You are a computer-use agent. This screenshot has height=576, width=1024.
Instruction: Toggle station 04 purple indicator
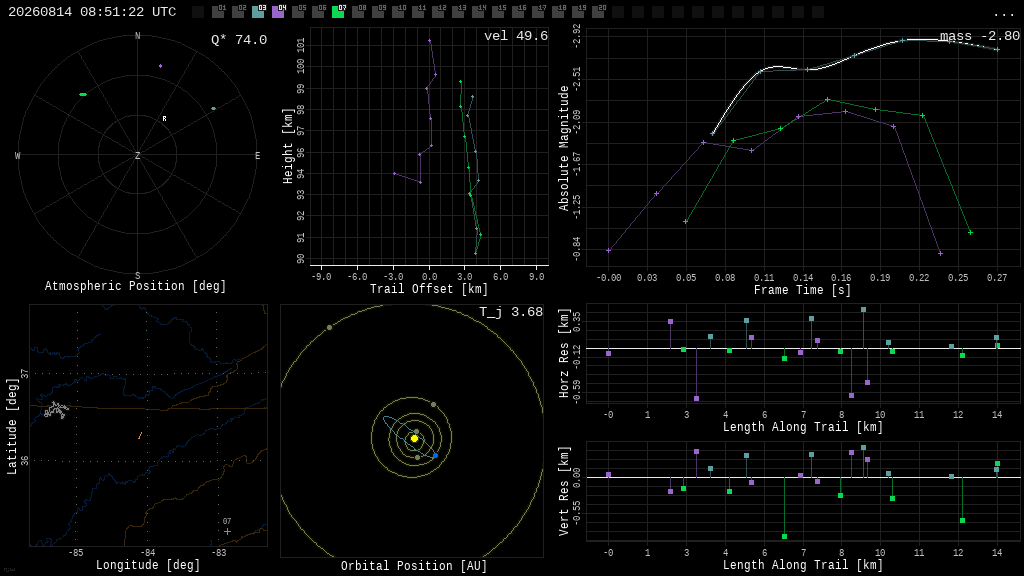[278, 12]
